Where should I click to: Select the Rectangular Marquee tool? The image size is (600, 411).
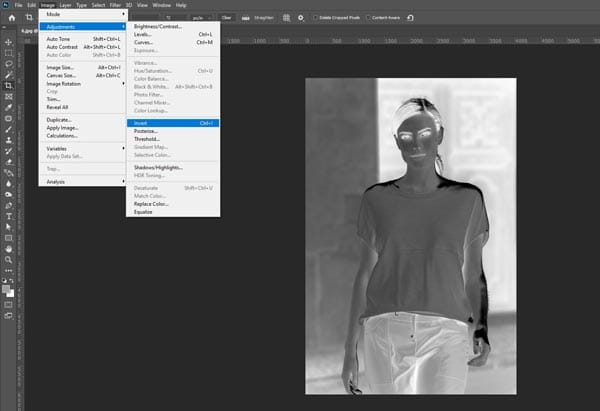click(8, 53)
